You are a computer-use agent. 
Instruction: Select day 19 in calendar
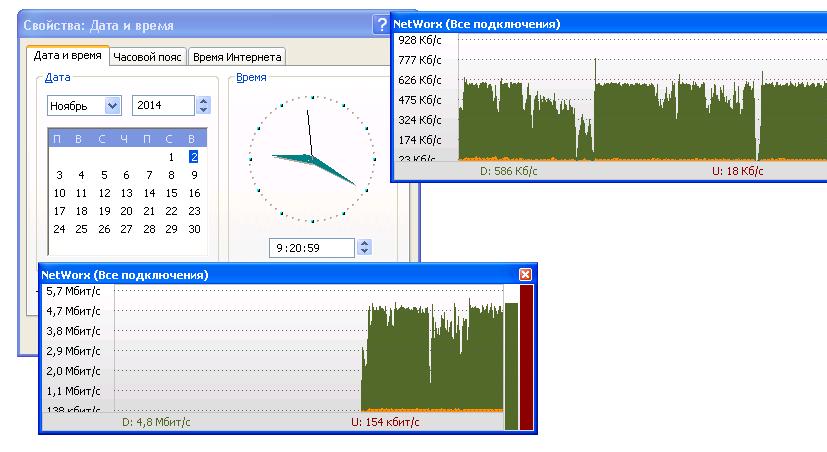[x=104, y=211]
